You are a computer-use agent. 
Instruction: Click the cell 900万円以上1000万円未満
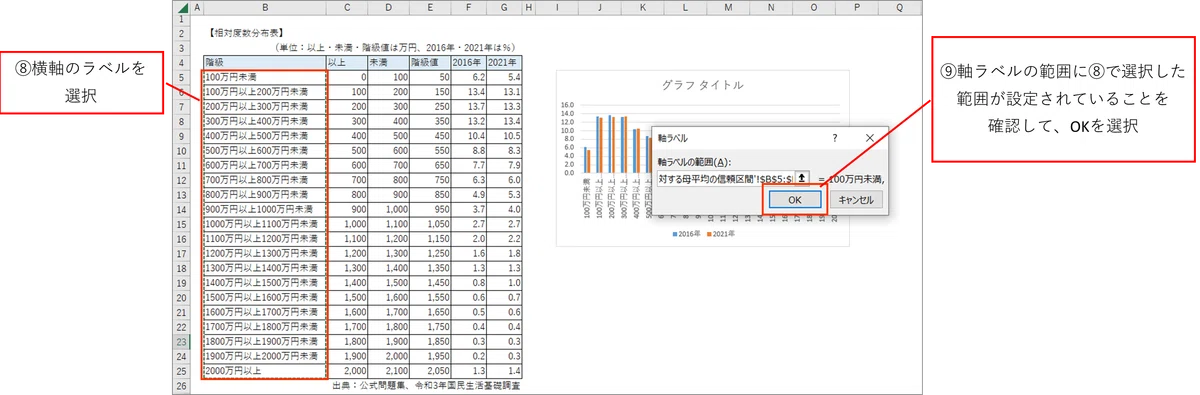pos(264,209)
